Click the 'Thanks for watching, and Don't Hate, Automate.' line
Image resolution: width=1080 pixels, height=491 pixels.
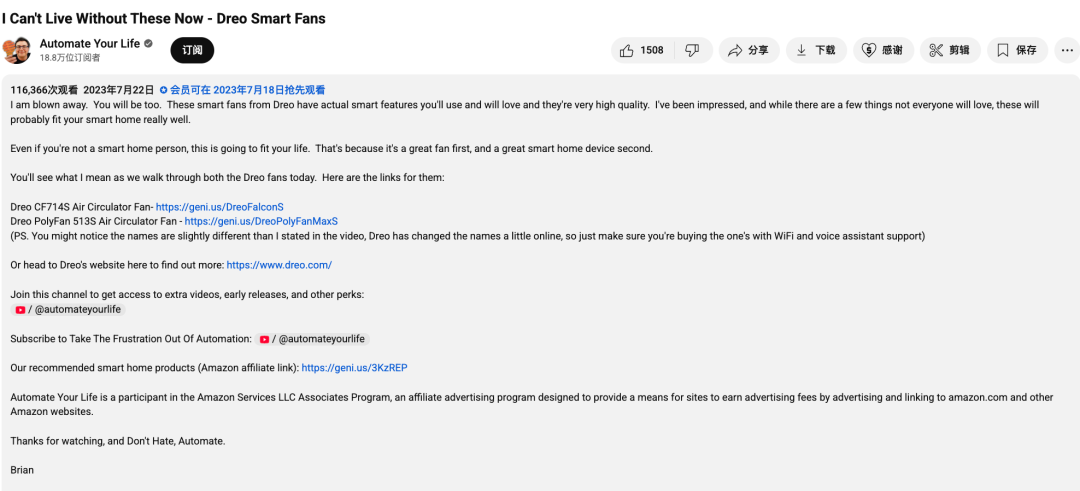click(118, 441)
